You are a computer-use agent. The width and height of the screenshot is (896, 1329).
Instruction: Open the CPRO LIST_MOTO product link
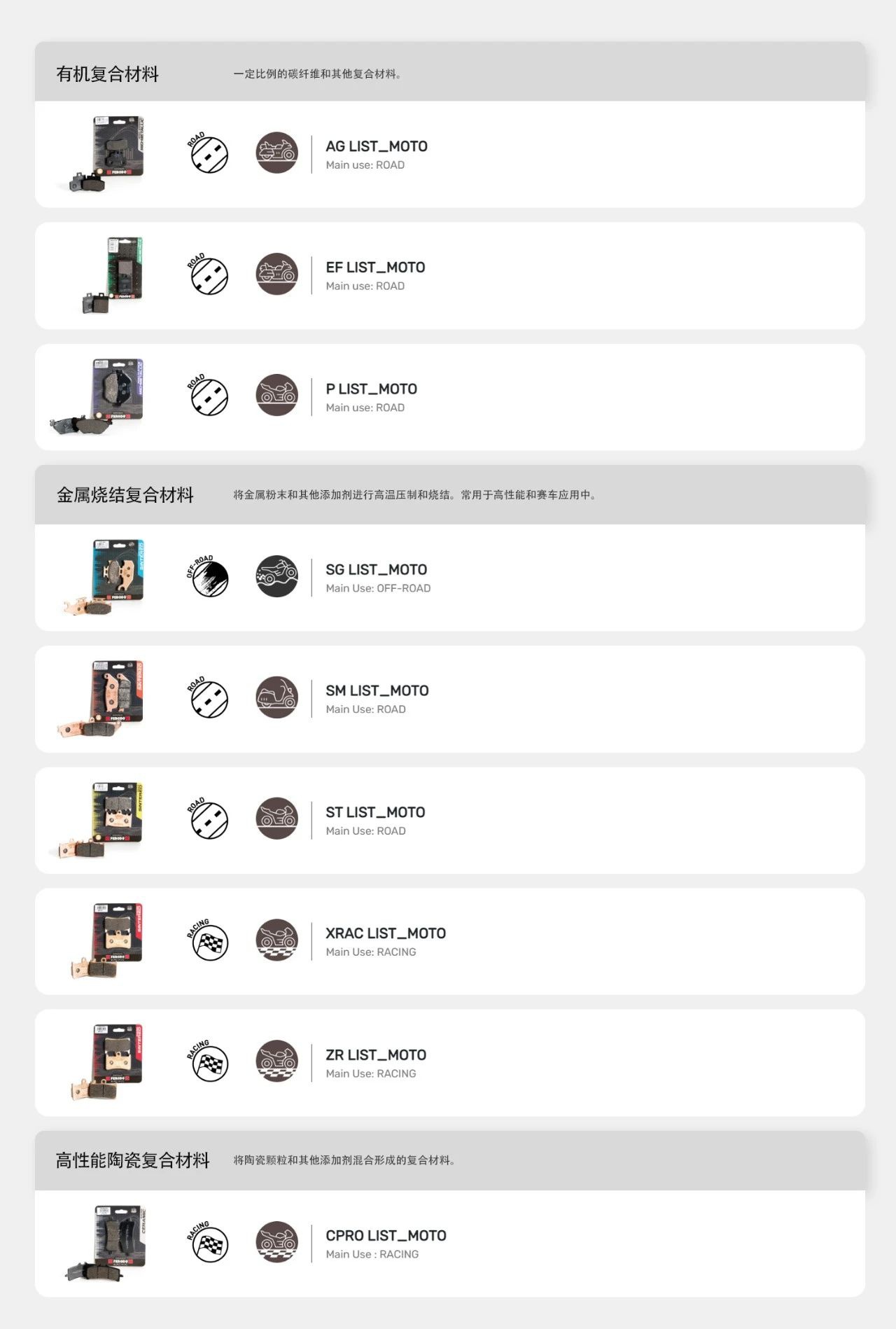point(386,1236)
